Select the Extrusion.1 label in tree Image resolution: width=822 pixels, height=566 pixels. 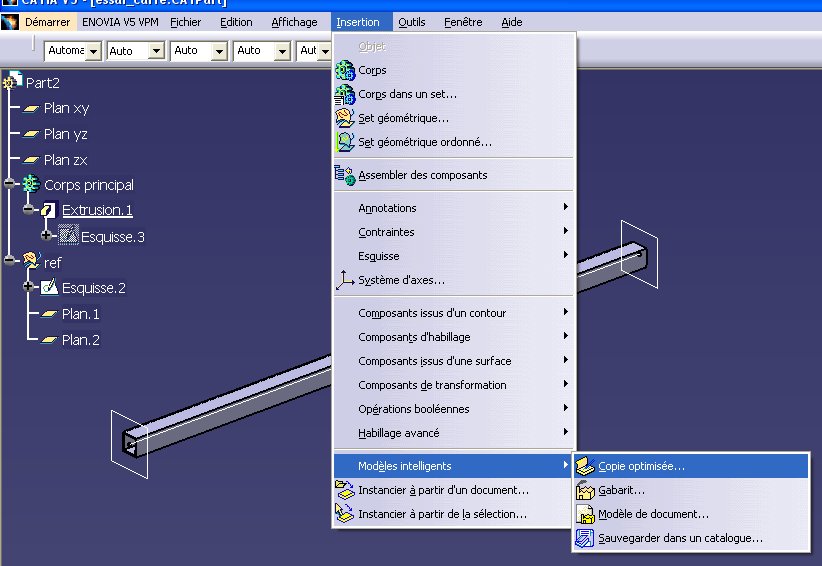click(97, 210)
